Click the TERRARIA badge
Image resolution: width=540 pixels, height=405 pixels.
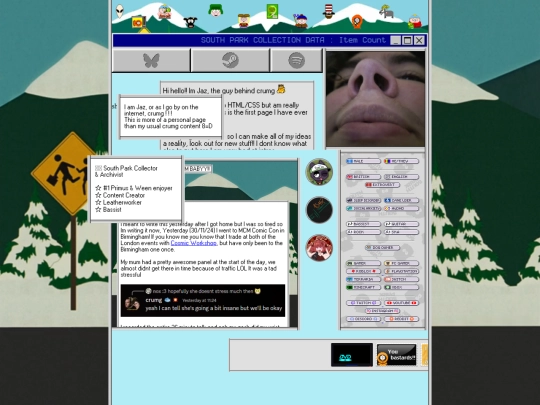pos(363,279)
